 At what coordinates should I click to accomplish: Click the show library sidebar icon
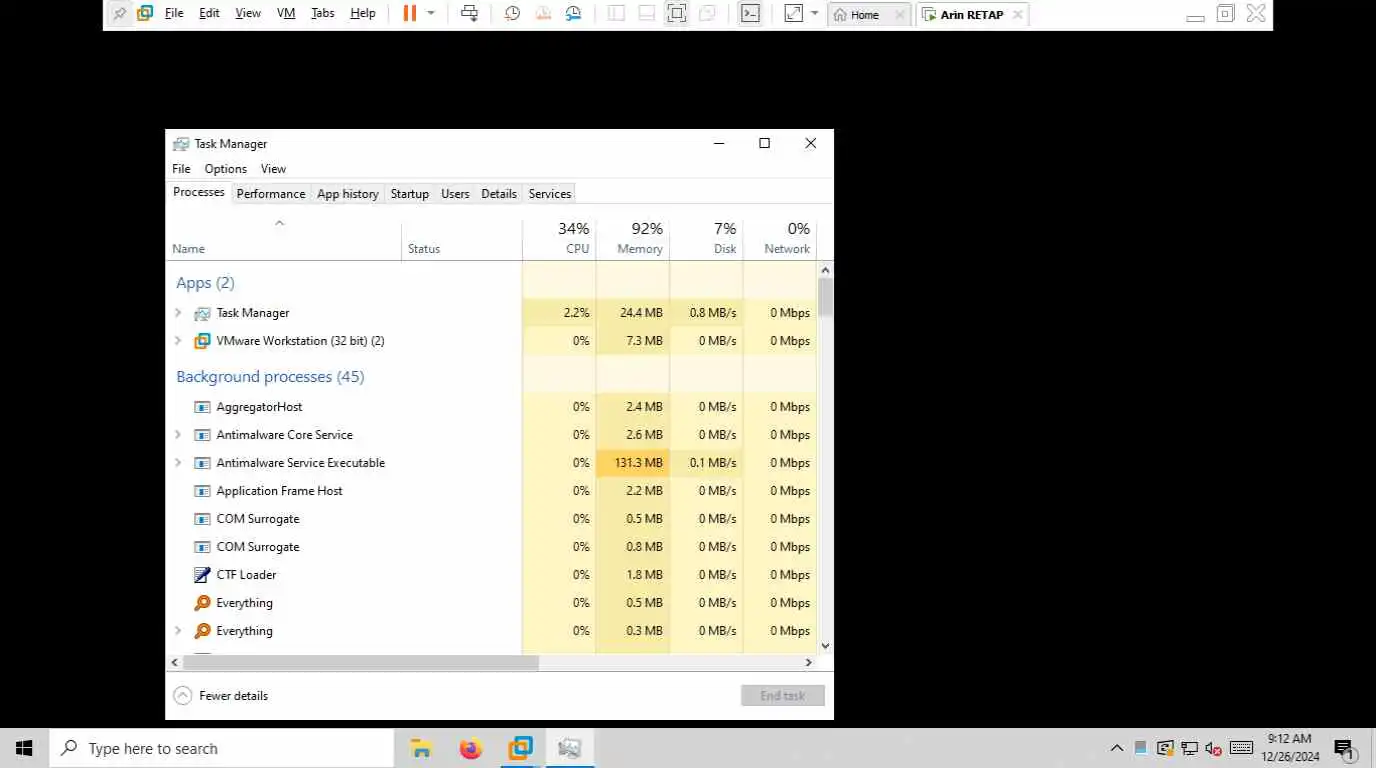(616, 14)
